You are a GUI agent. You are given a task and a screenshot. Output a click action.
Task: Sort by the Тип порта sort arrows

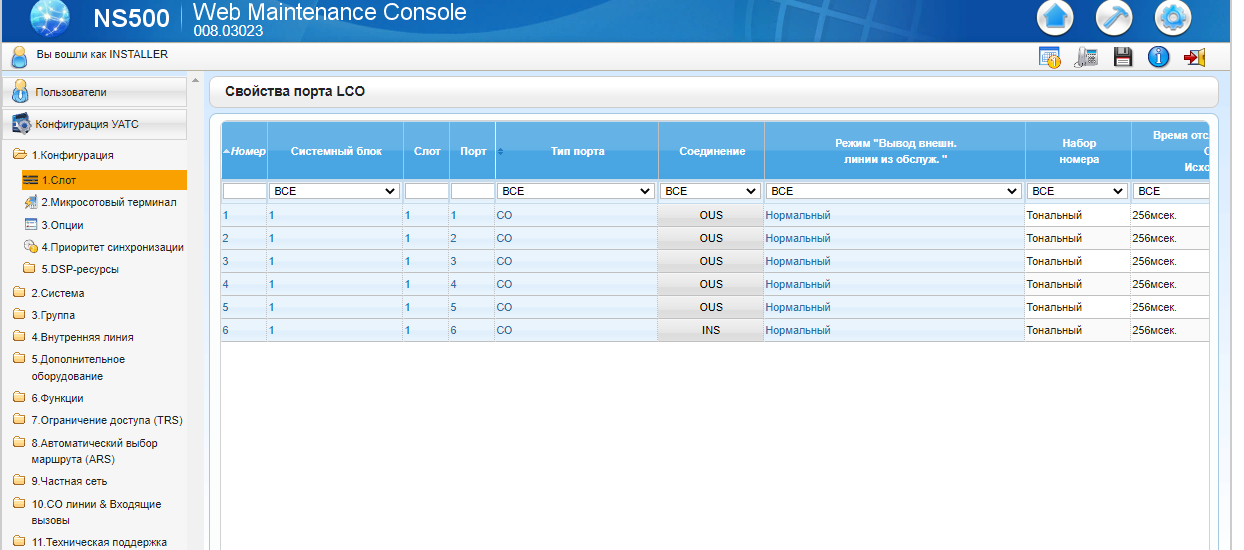(500, 151)
